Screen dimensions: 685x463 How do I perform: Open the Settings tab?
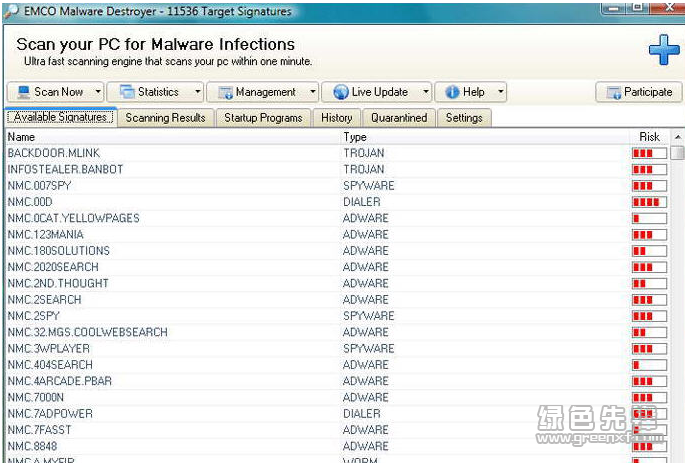[x=464, y=117]
